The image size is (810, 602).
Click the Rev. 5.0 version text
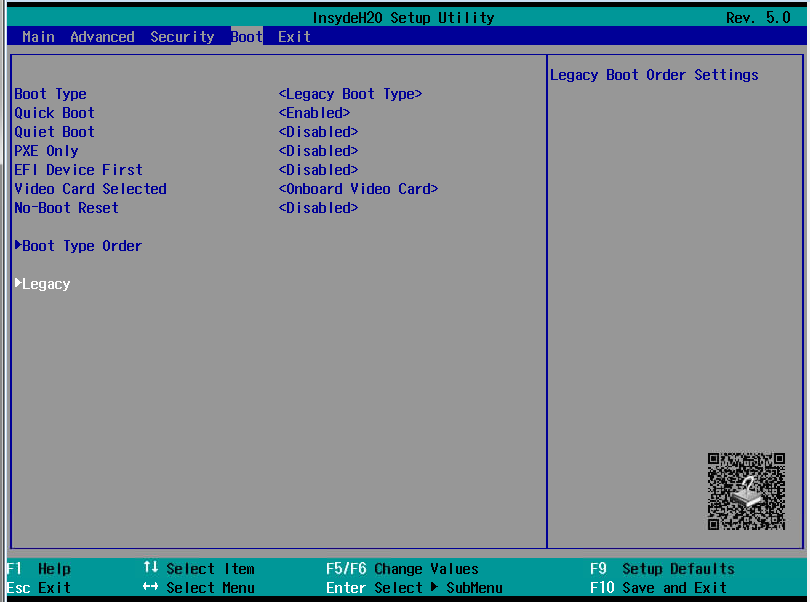tap(758, 18)
